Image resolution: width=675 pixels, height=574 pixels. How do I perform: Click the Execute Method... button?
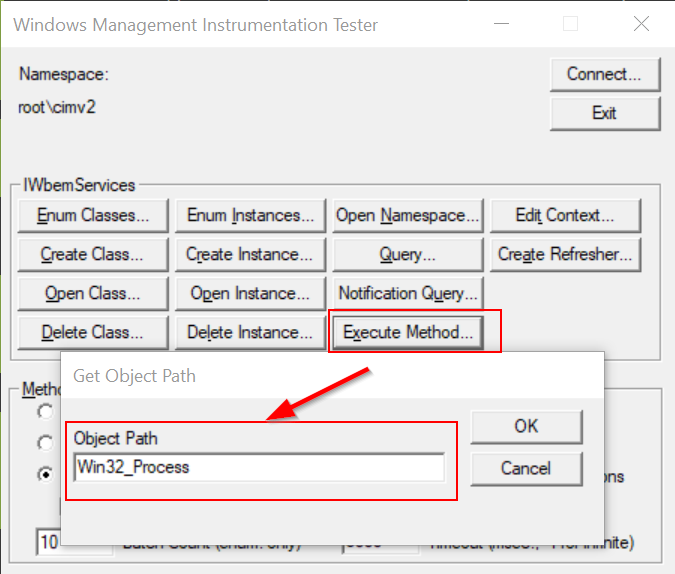[408, 332]
